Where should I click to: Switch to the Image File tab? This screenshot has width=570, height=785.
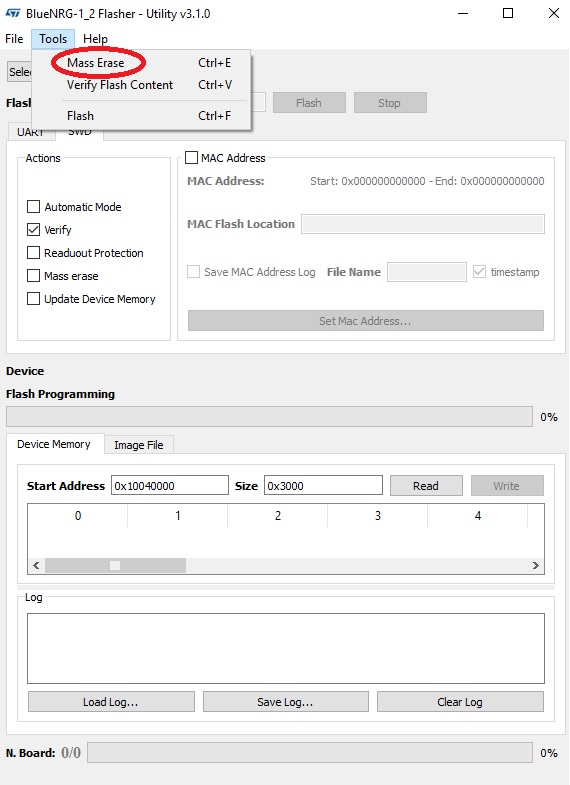click(139, 445)
